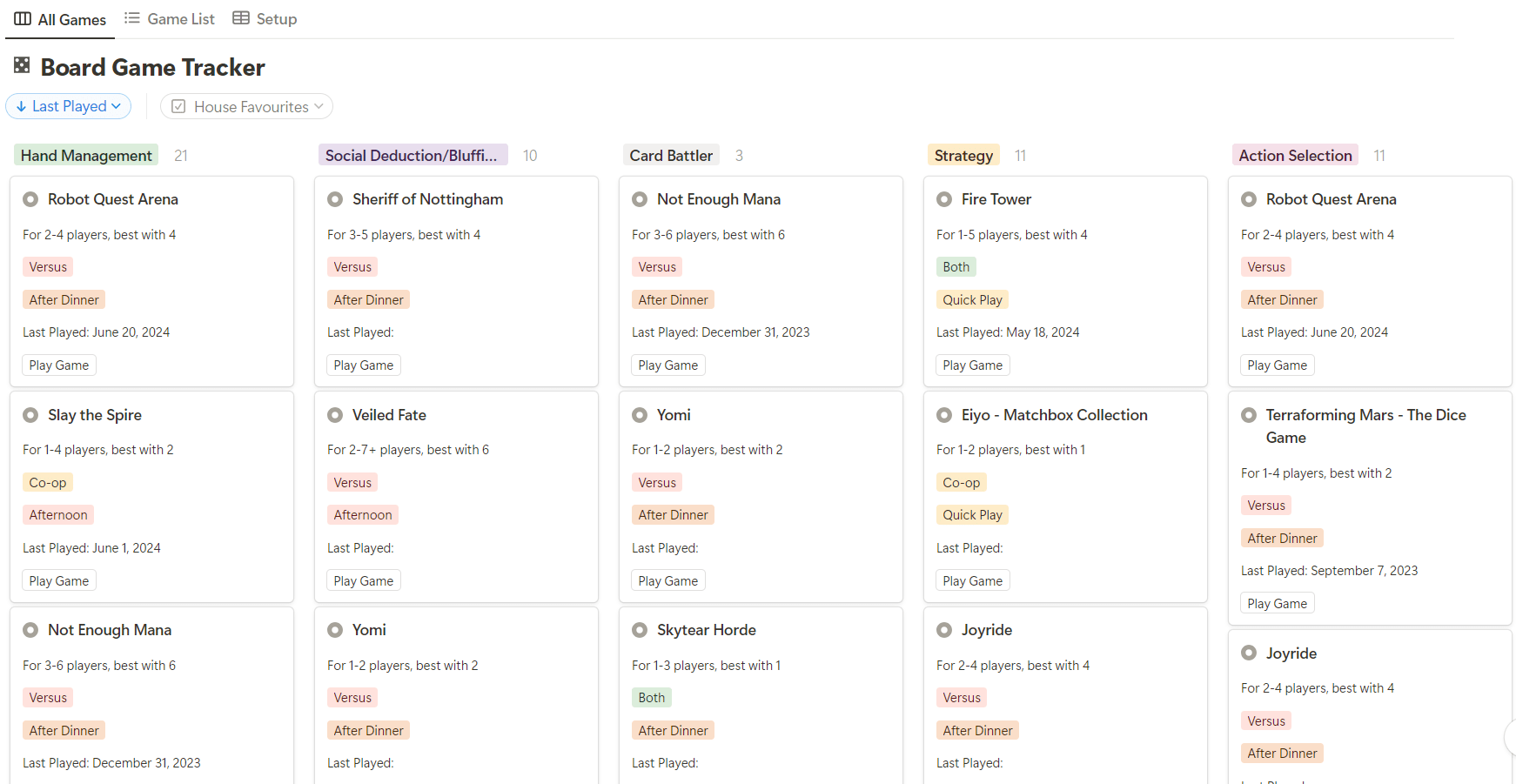Click Play Game on Action Selection Robot Quest Arena

click(x=1278, y=365)
